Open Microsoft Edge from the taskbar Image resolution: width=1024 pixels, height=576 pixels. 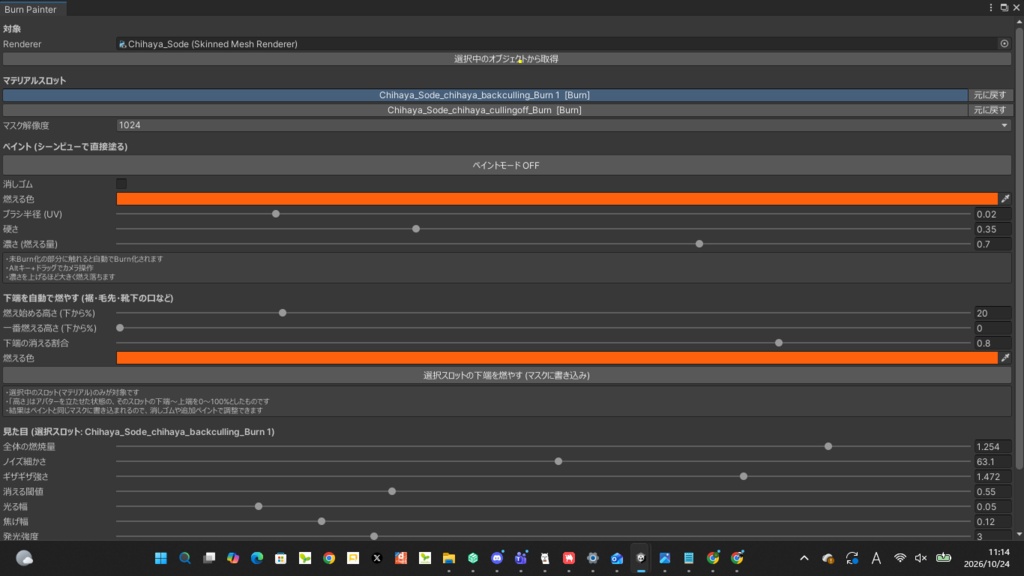pos(257,558)
